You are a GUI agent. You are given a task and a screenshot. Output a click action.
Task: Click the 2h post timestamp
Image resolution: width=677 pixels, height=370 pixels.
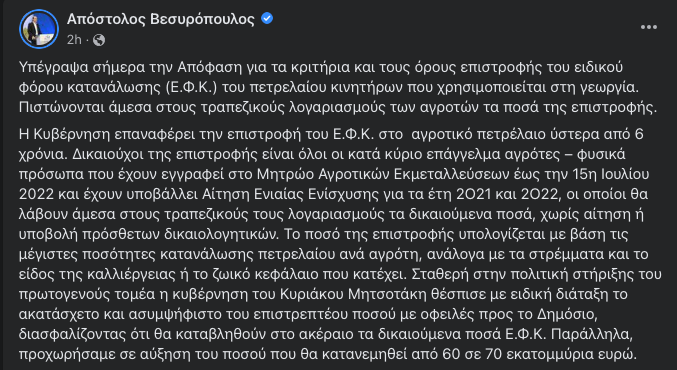click(74, 40)
